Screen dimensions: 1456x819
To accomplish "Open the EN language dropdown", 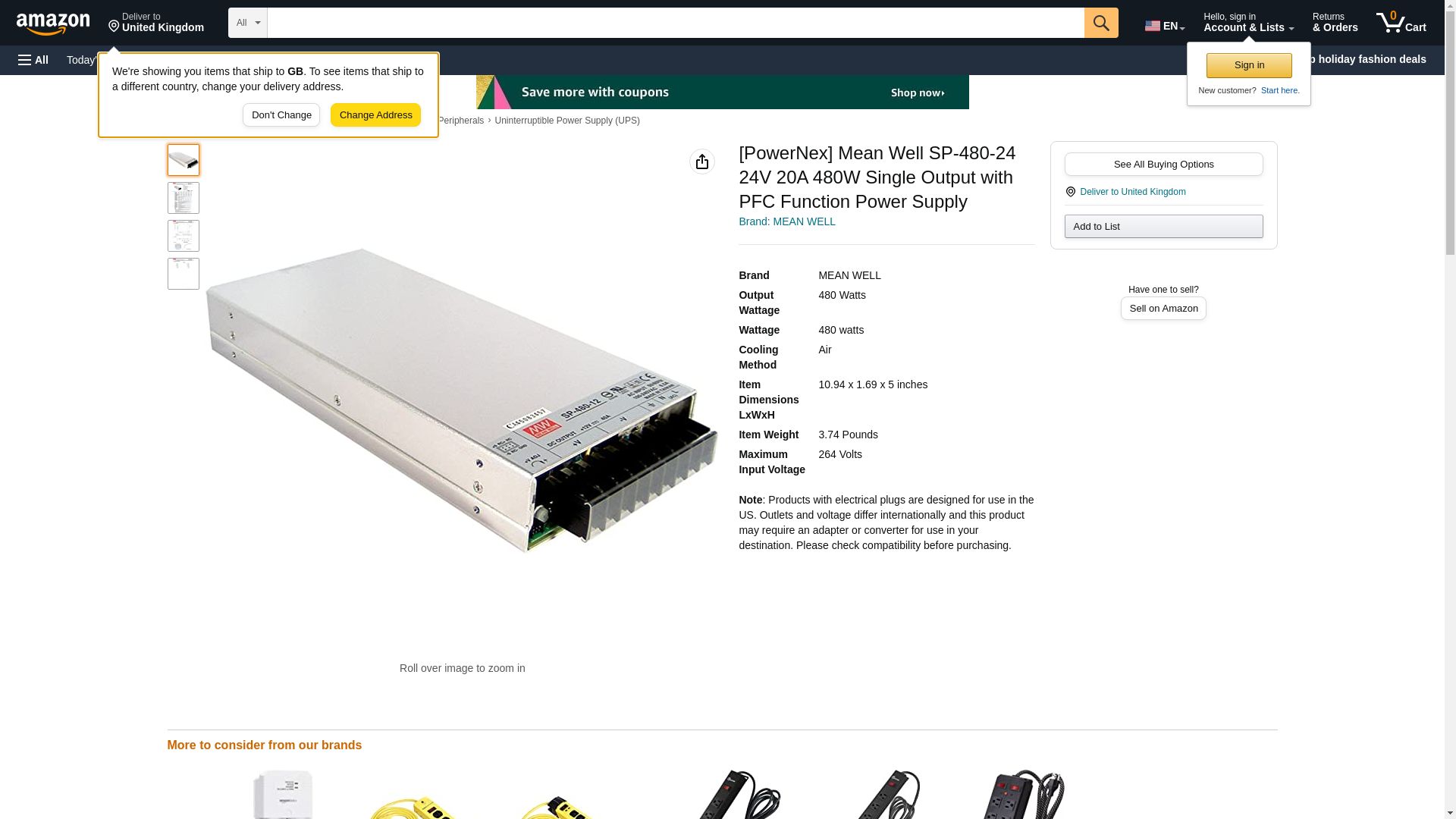I will tap(1165, 26).
